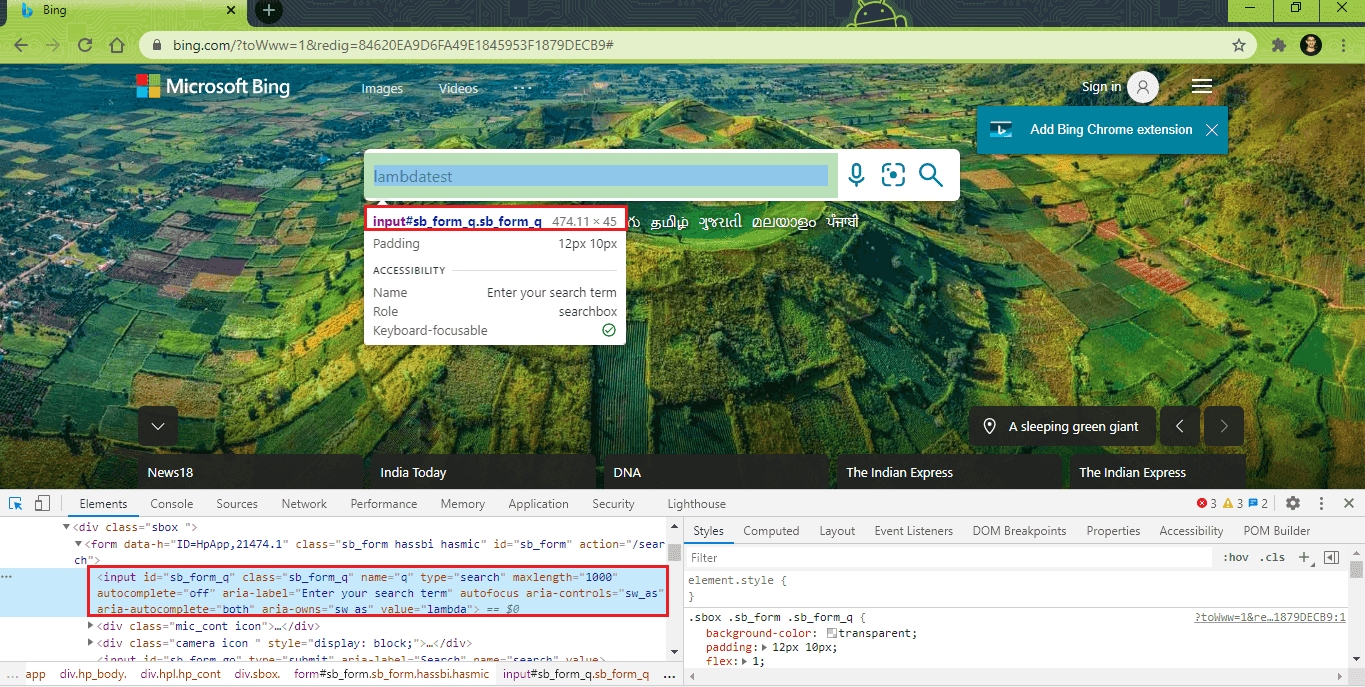The height and width of the screenshot is (687, 1365).
Task: Open Bing Images link
Action: [382, 88]
